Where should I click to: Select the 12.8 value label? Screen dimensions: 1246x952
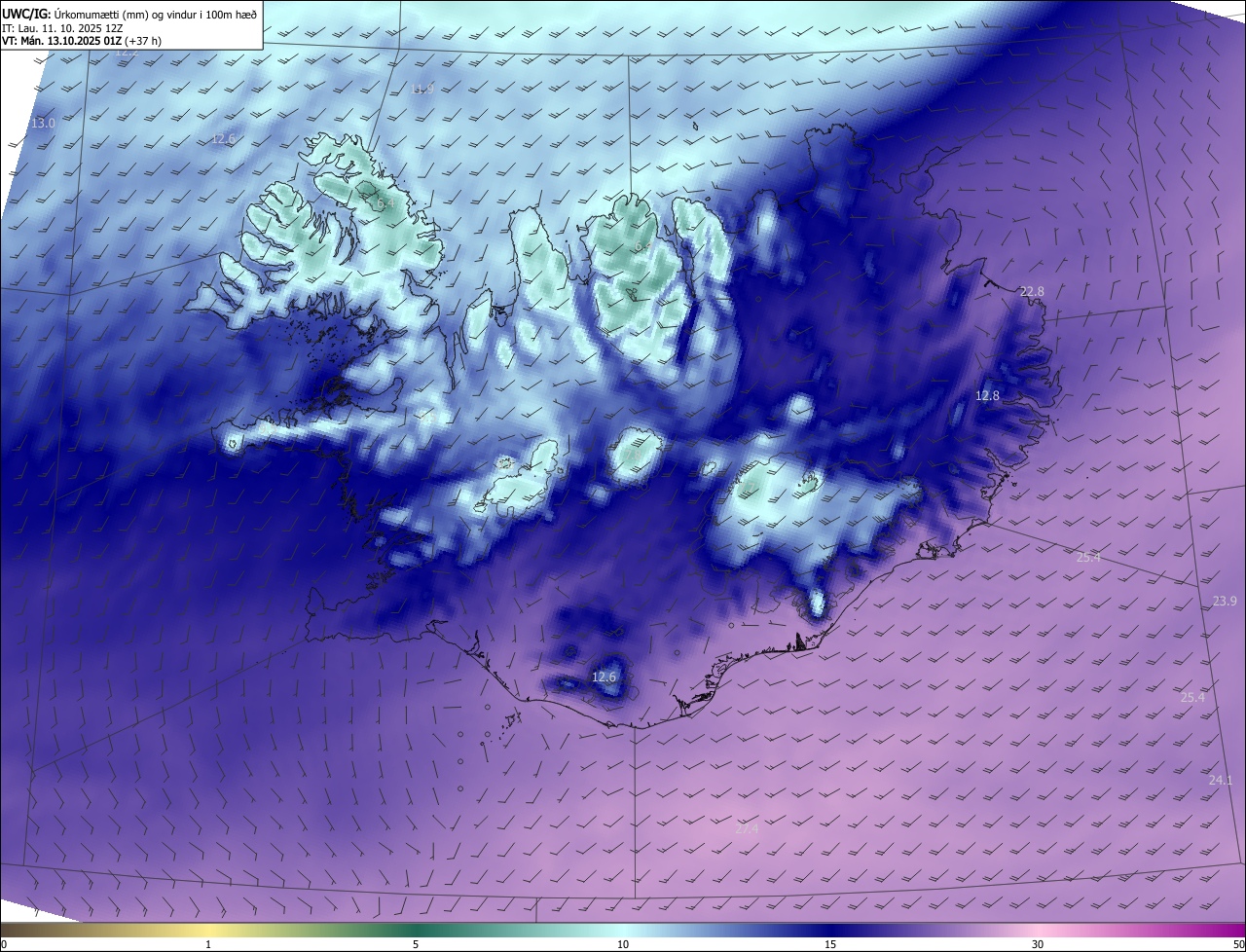coord(988,396)
